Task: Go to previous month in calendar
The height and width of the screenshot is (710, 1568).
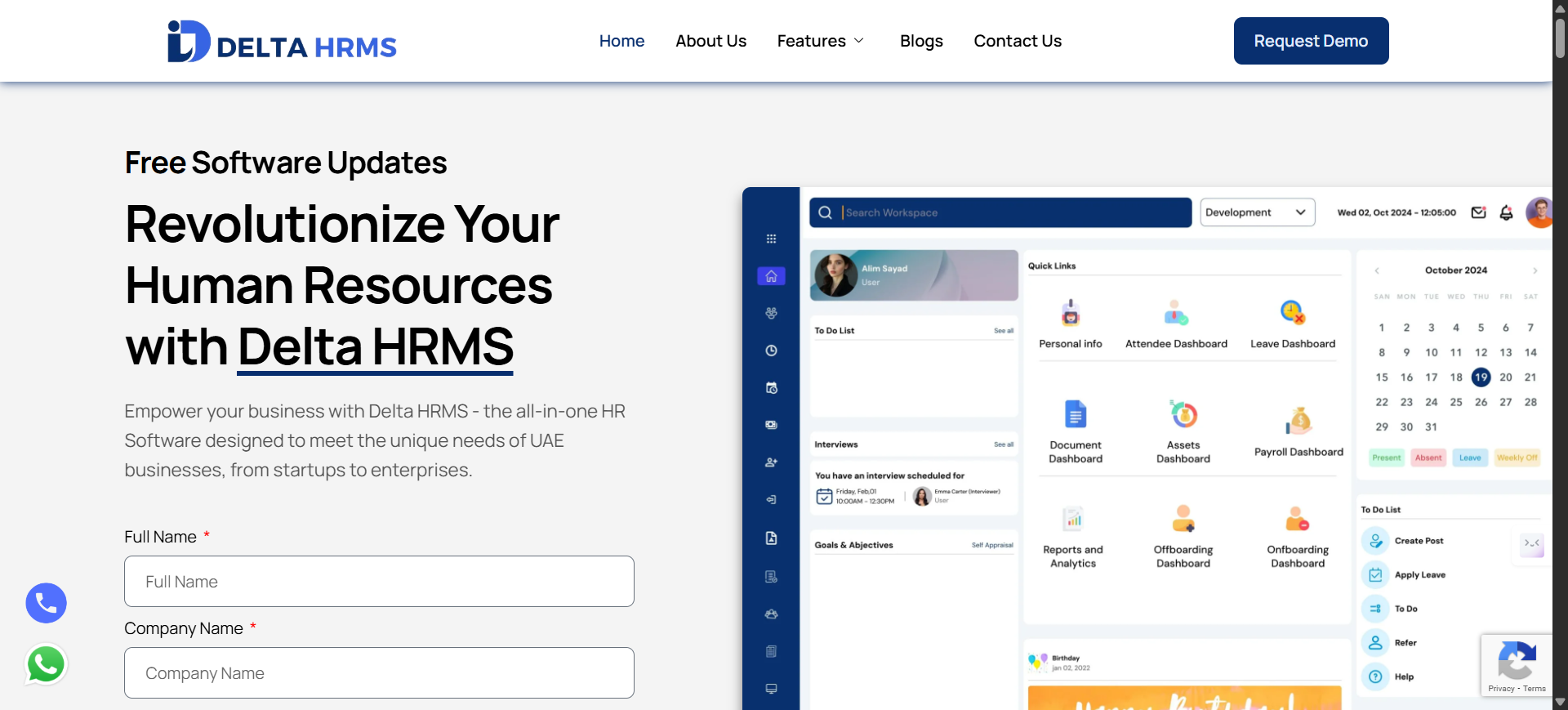Action: [1377, 270]
